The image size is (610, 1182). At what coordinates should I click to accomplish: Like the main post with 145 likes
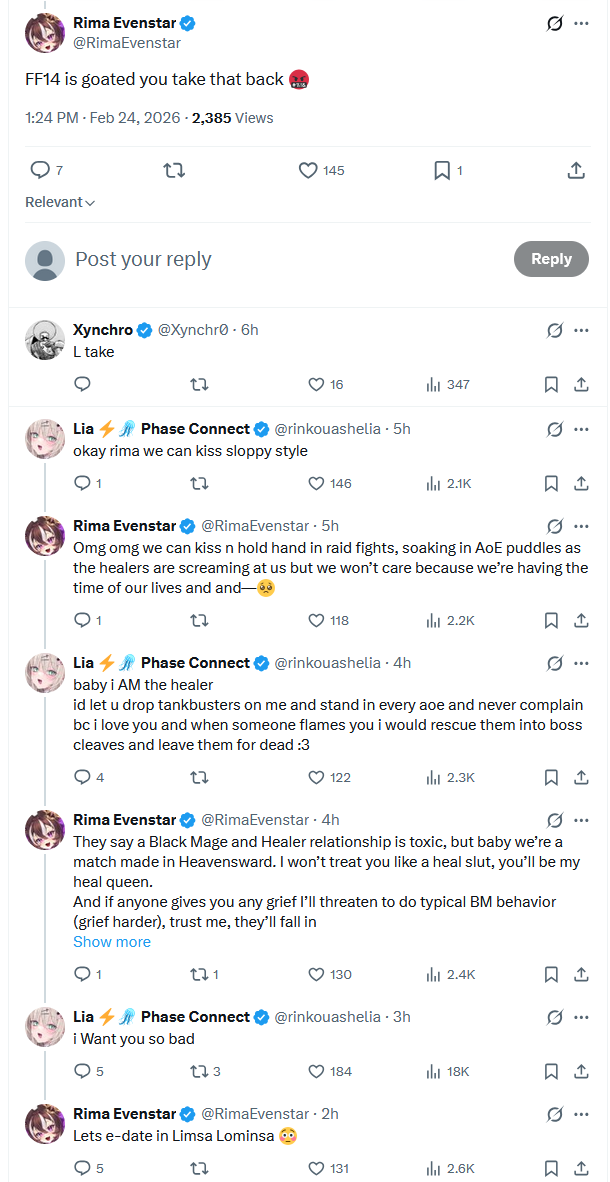point(308,170)
